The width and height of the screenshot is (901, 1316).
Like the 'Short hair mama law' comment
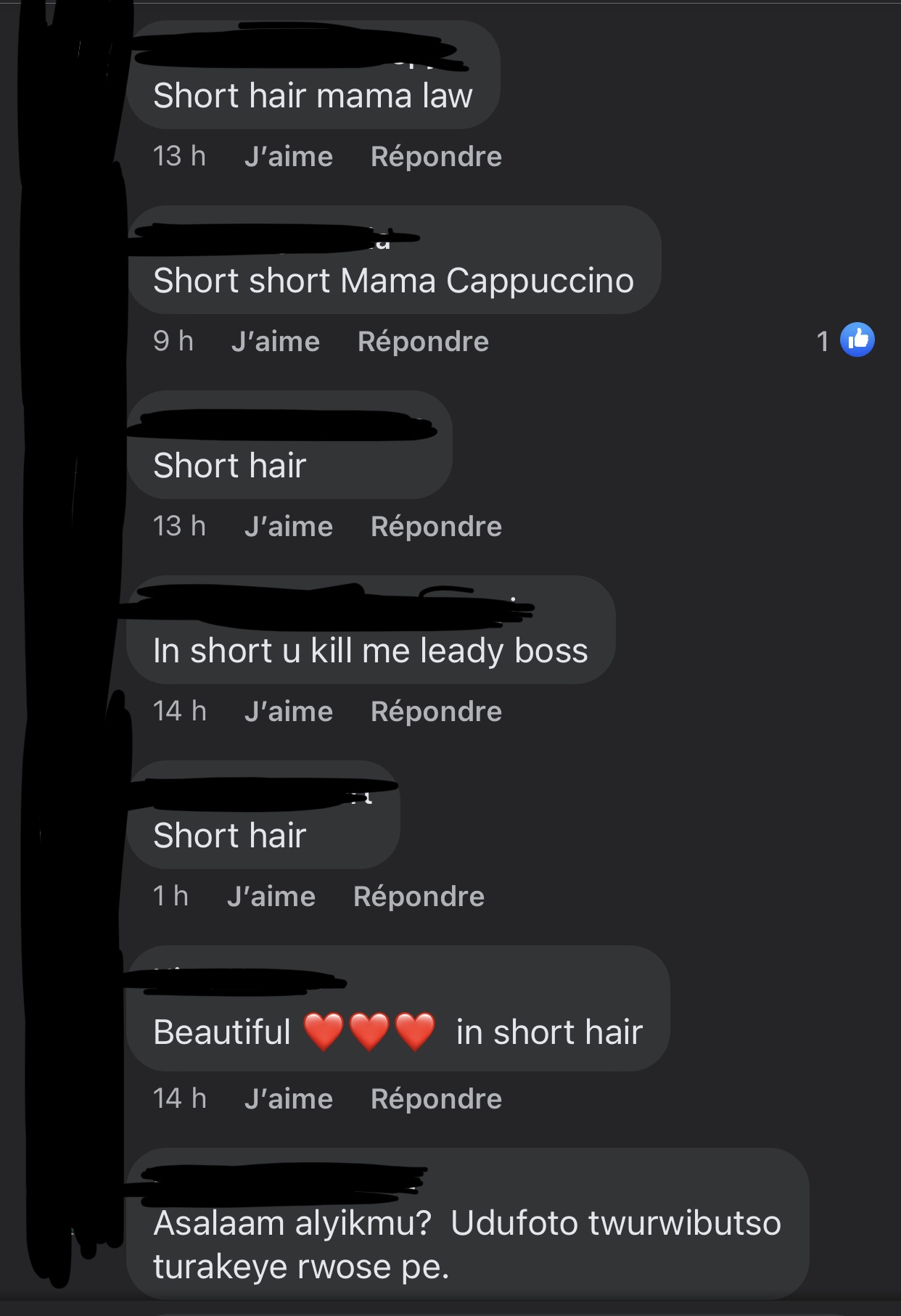[289, 157]
